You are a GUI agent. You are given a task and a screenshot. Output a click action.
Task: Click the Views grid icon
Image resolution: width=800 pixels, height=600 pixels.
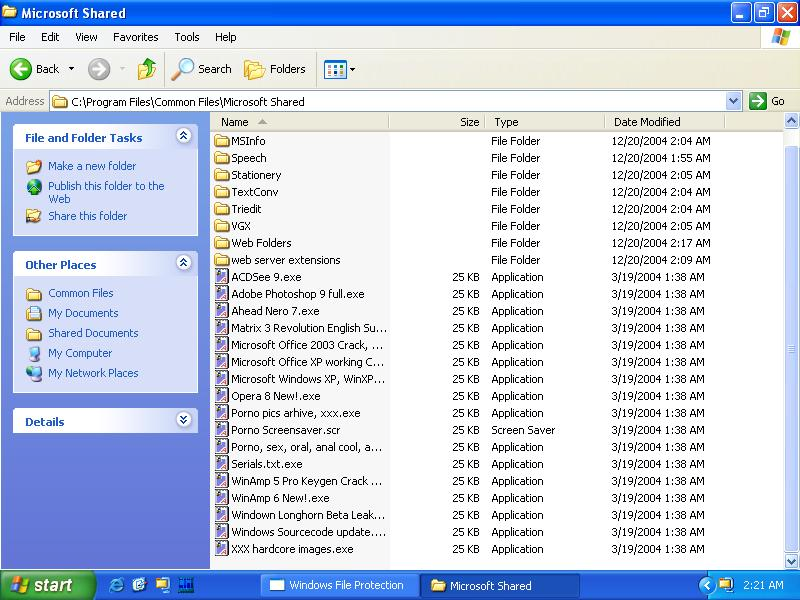(x=335, y=69)
